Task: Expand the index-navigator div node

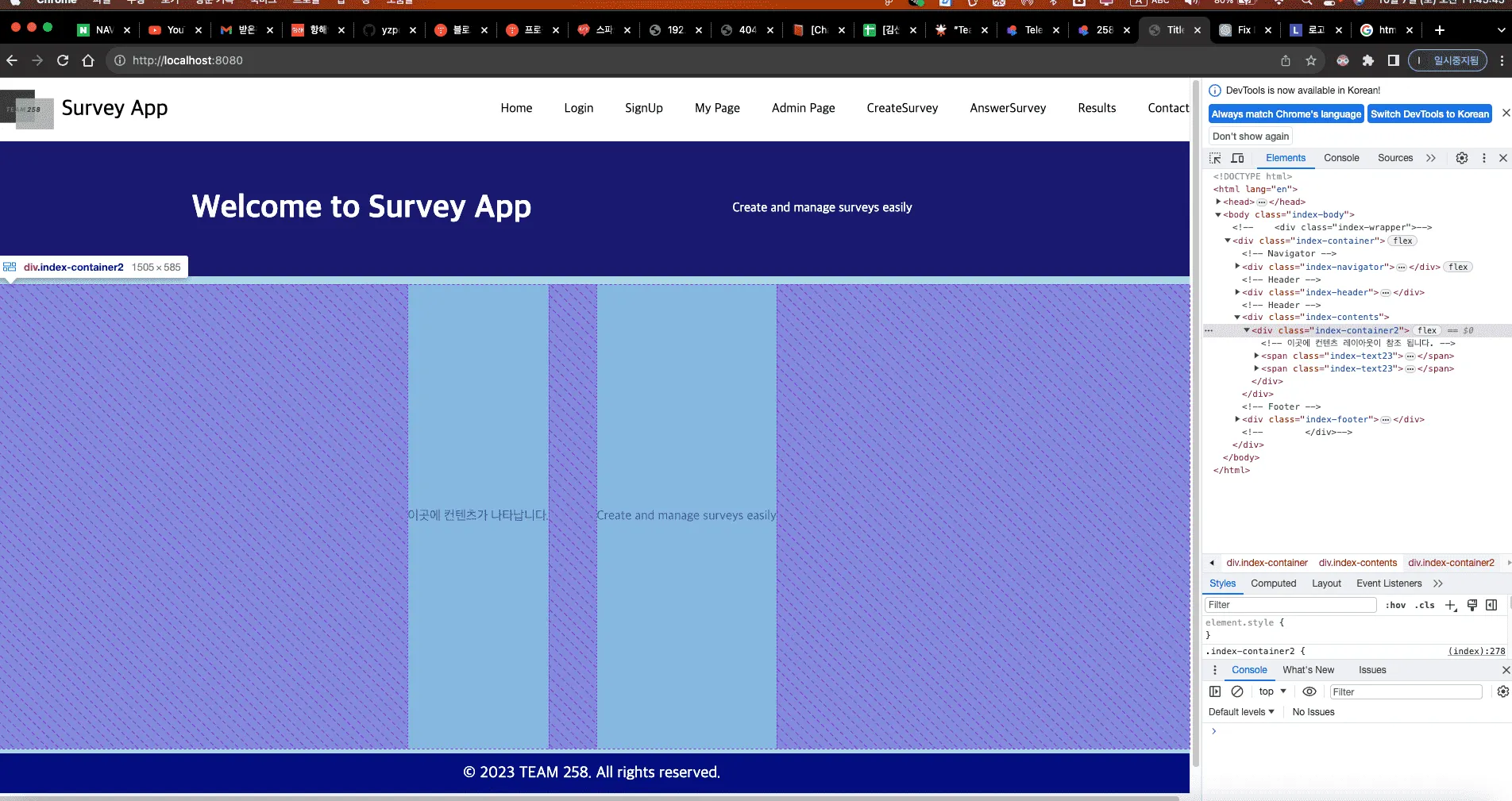Action: 1237,267
